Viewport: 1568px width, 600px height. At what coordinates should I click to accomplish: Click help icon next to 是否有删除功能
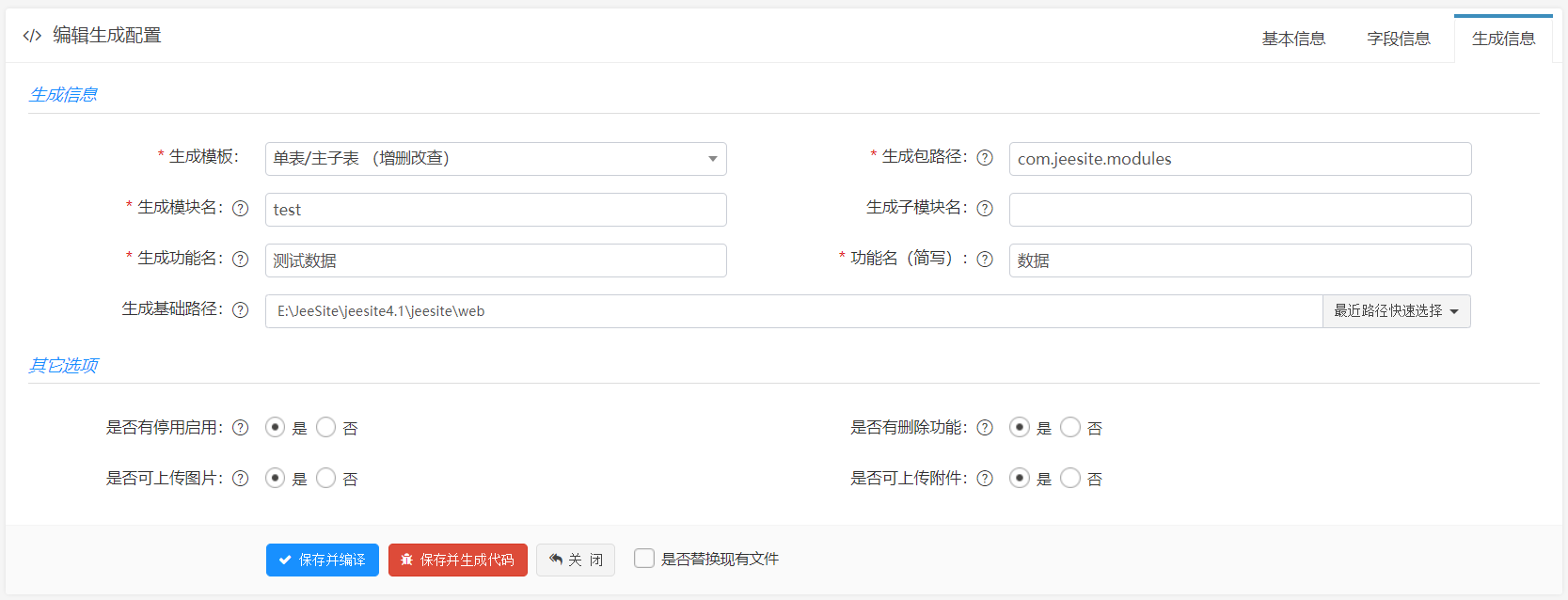985,428
